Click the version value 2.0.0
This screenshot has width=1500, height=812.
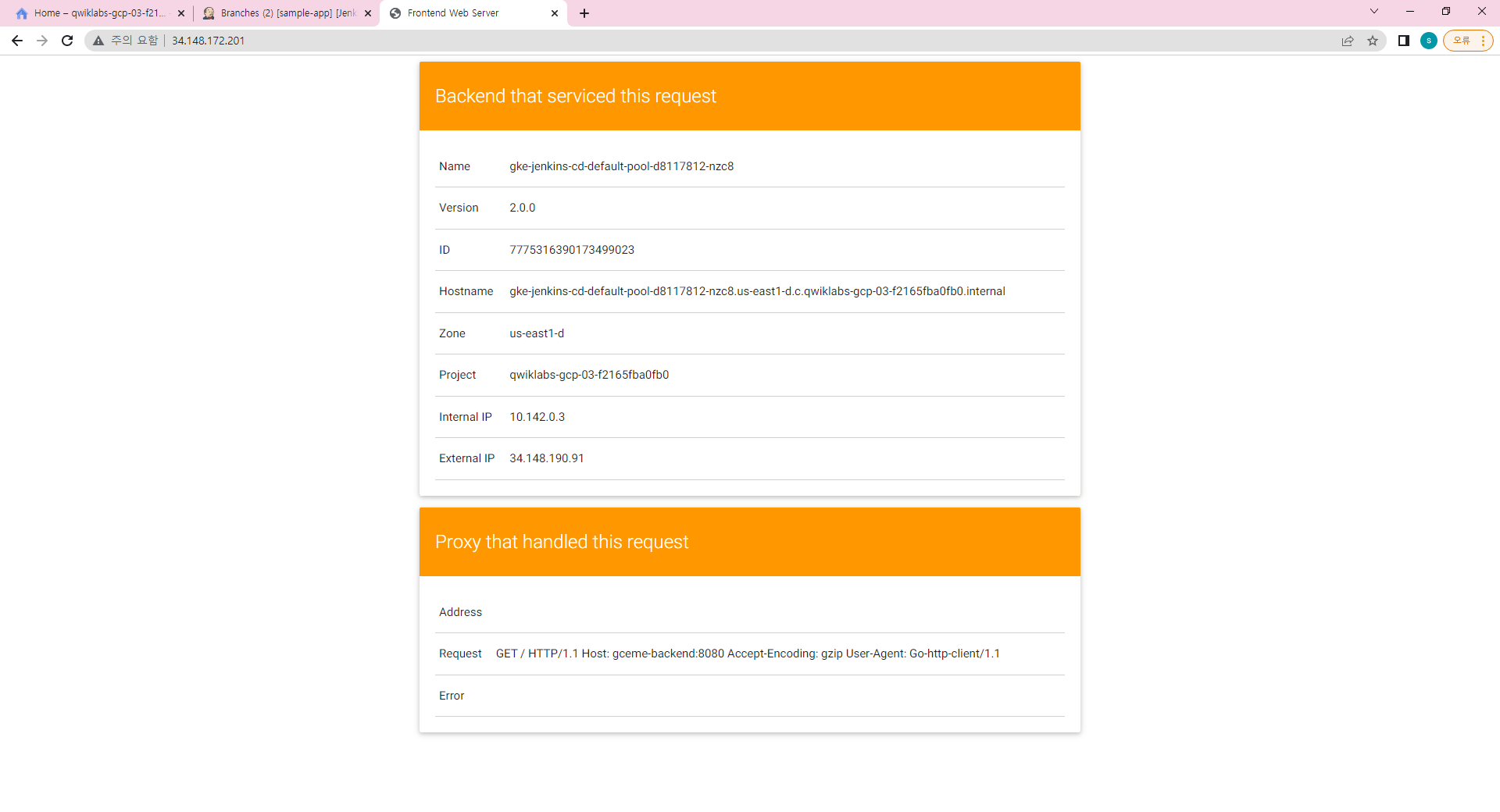tap(523, 208)
